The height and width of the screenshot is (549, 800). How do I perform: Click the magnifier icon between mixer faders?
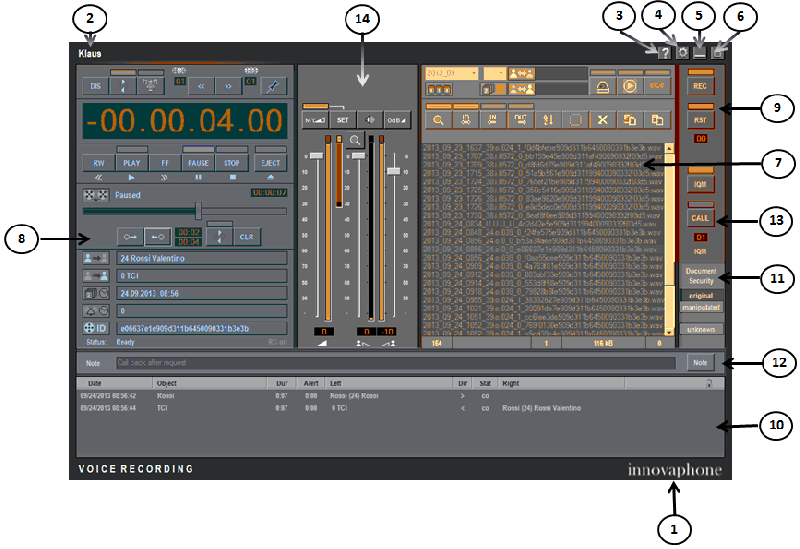354,139
